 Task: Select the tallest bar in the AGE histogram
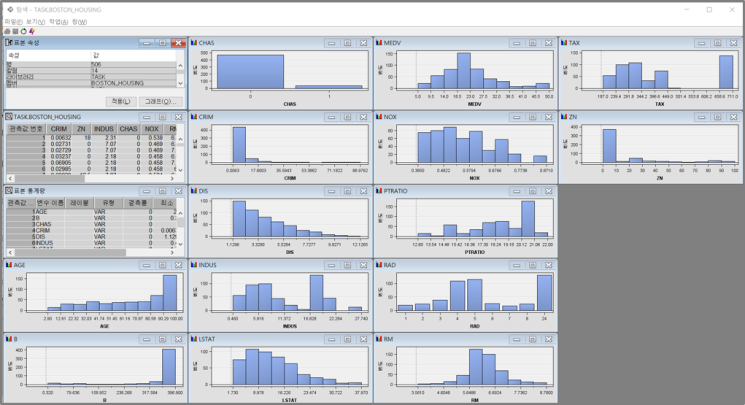[170, 293]
